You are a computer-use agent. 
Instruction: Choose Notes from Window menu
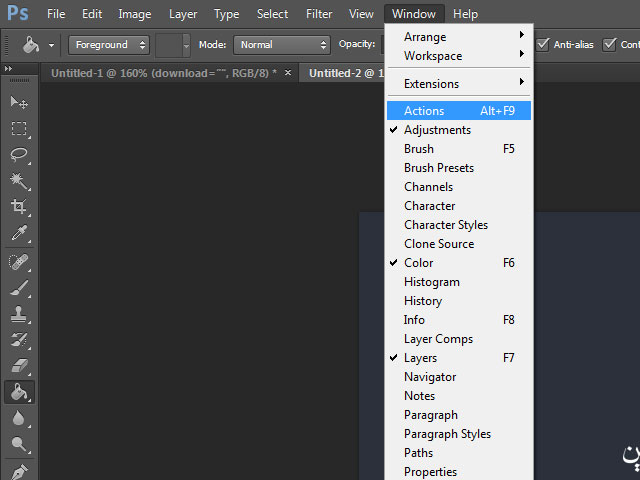click(x=459, y=396)
